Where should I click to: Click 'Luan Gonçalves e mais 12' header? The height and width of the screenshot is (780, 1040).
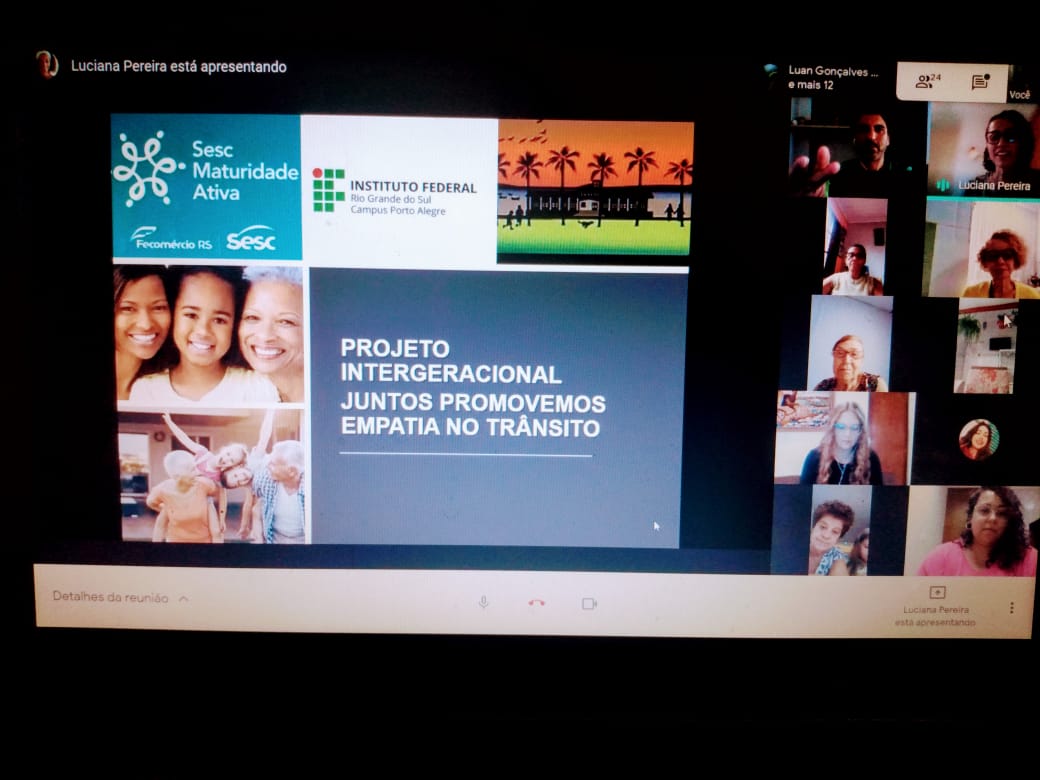click(832, 77)
